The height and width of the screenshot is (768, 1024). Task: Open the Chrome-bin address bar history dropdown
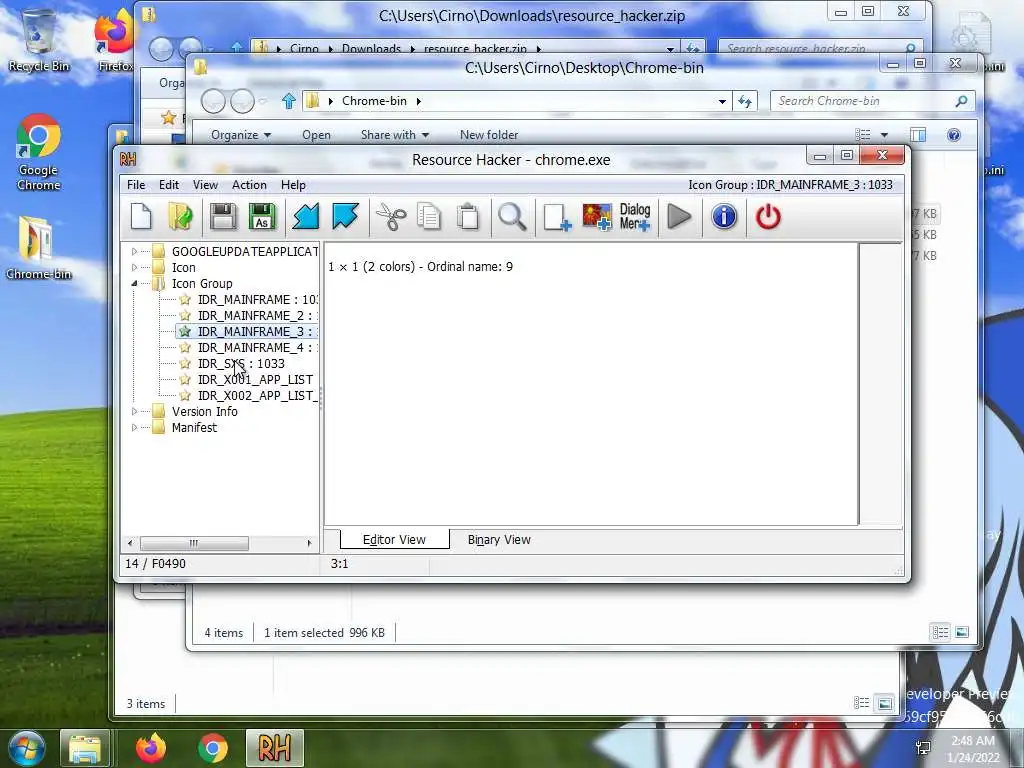pyautogui.click(x=722, y=101)
